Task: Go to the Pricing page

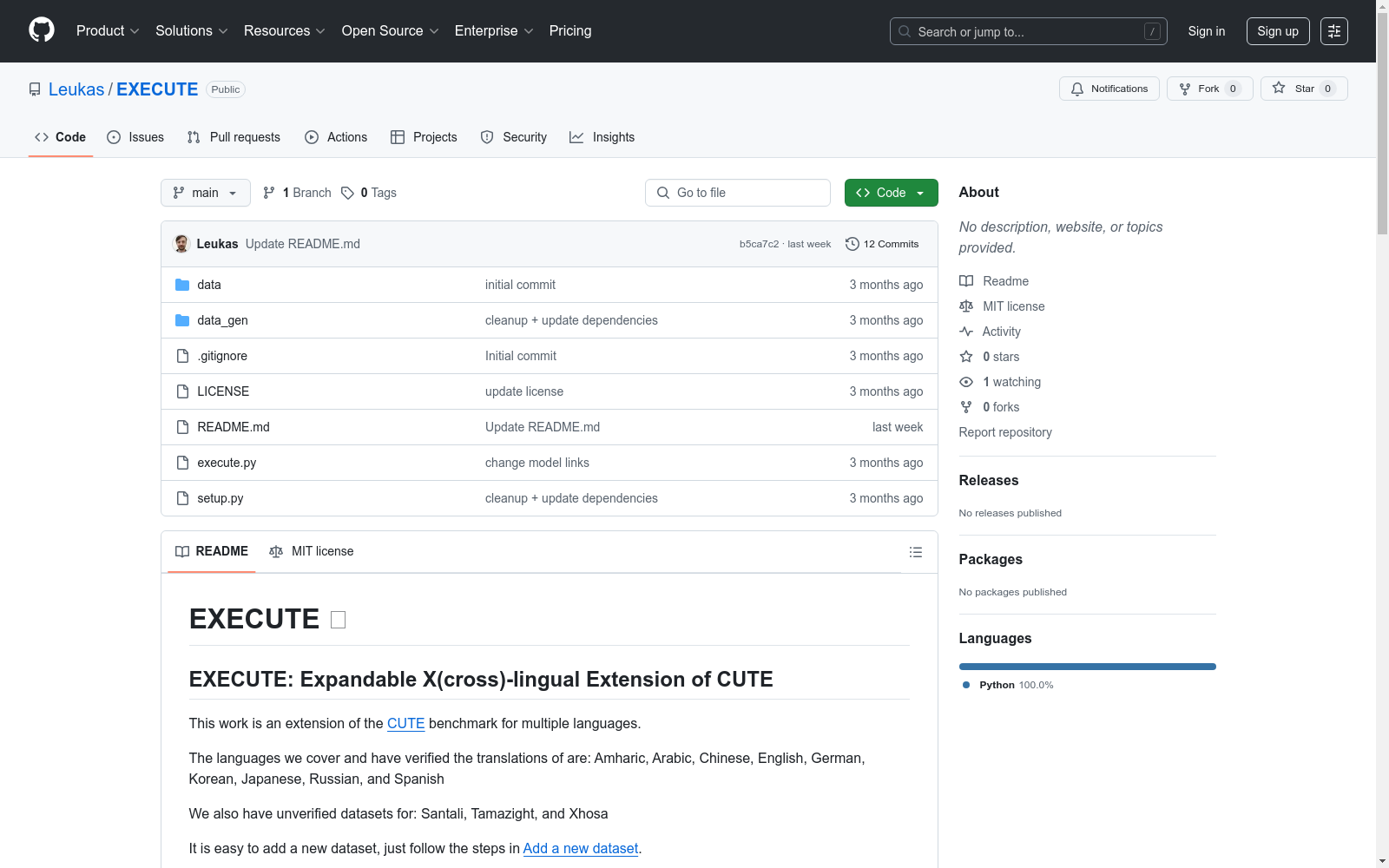Action: [x=570, y=31]
